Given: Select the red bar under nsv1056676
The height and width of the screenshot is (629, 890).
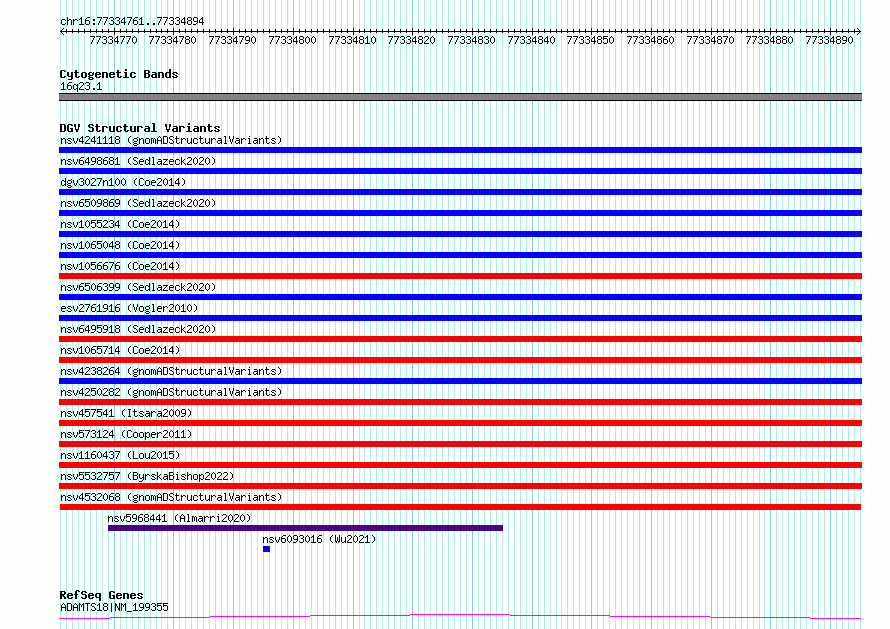Looking at the screenshot, I should [x=460, y=276].
